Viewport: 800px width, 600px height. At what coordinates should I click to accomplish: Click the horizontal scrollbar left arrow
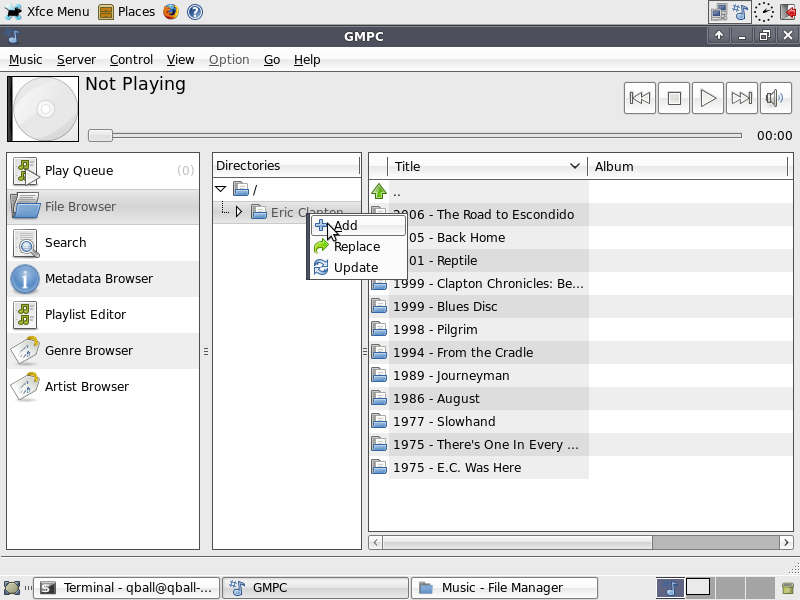376,542
